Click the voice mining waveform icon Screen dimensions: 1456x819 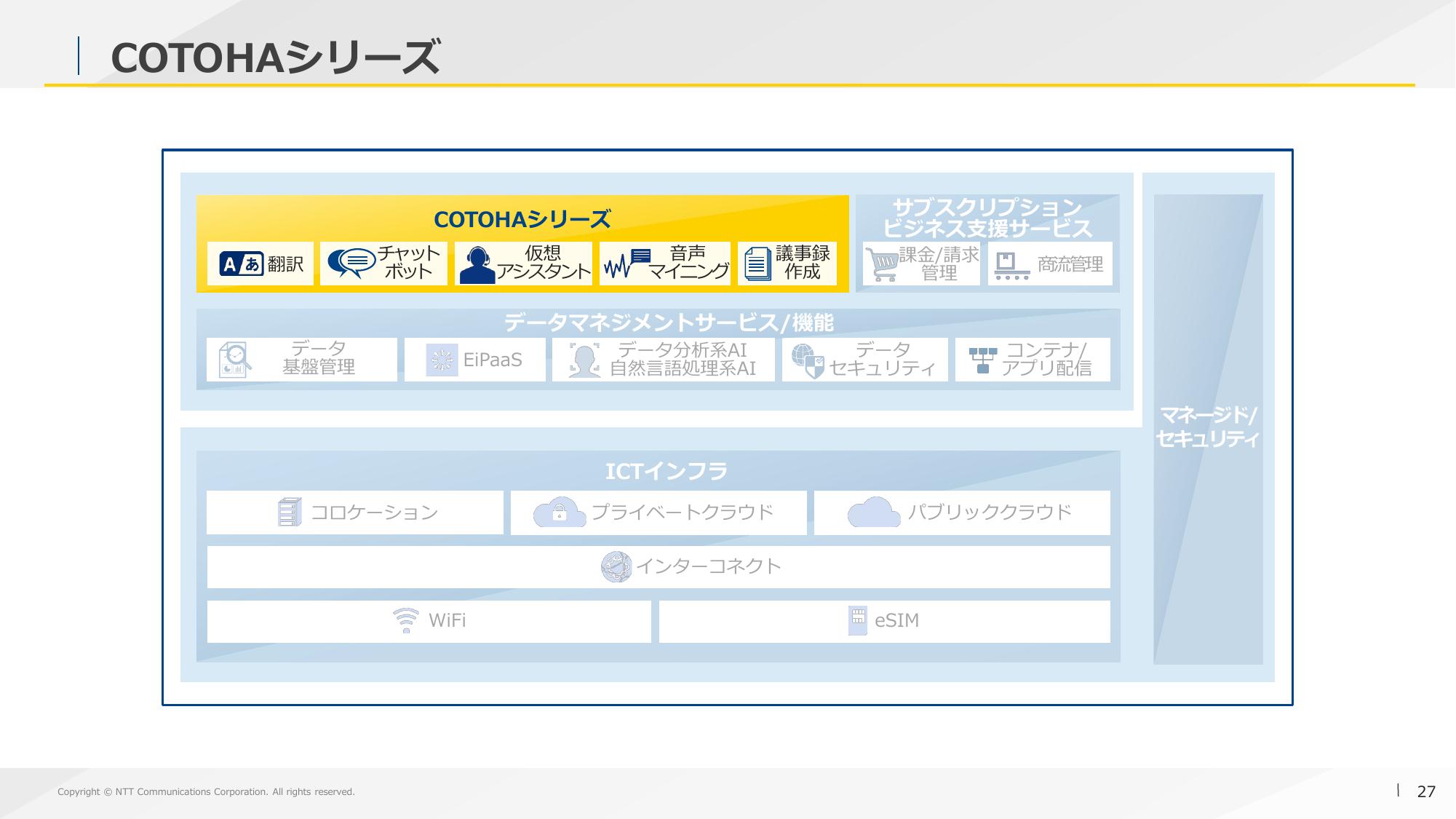click(x=626, y=264)
